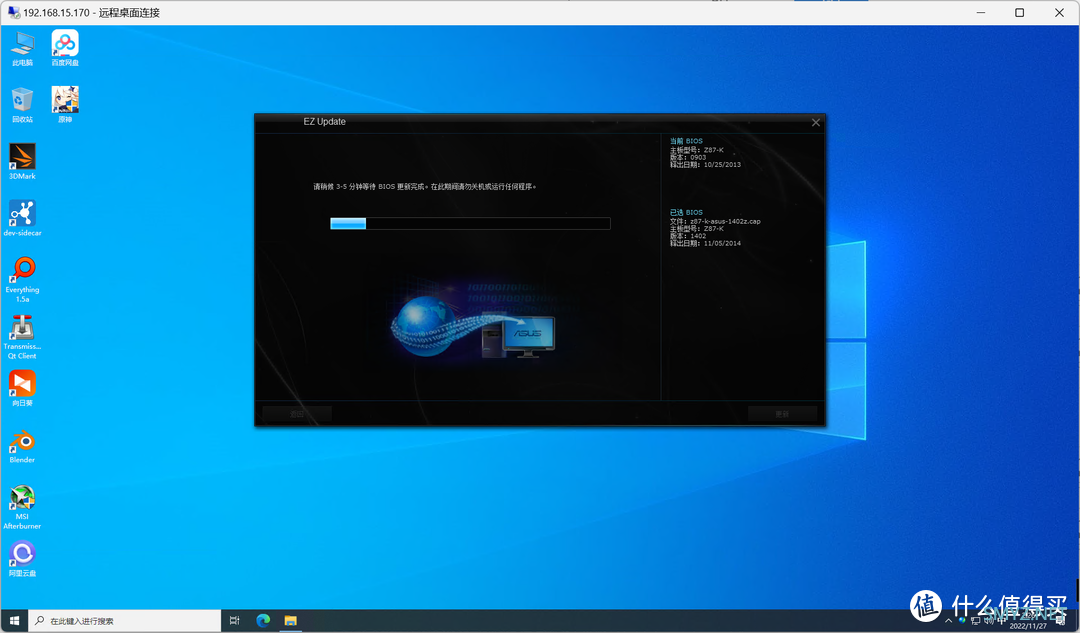Open File Explorer from the taskbar

pyautogui.click(x=291, y=621)
